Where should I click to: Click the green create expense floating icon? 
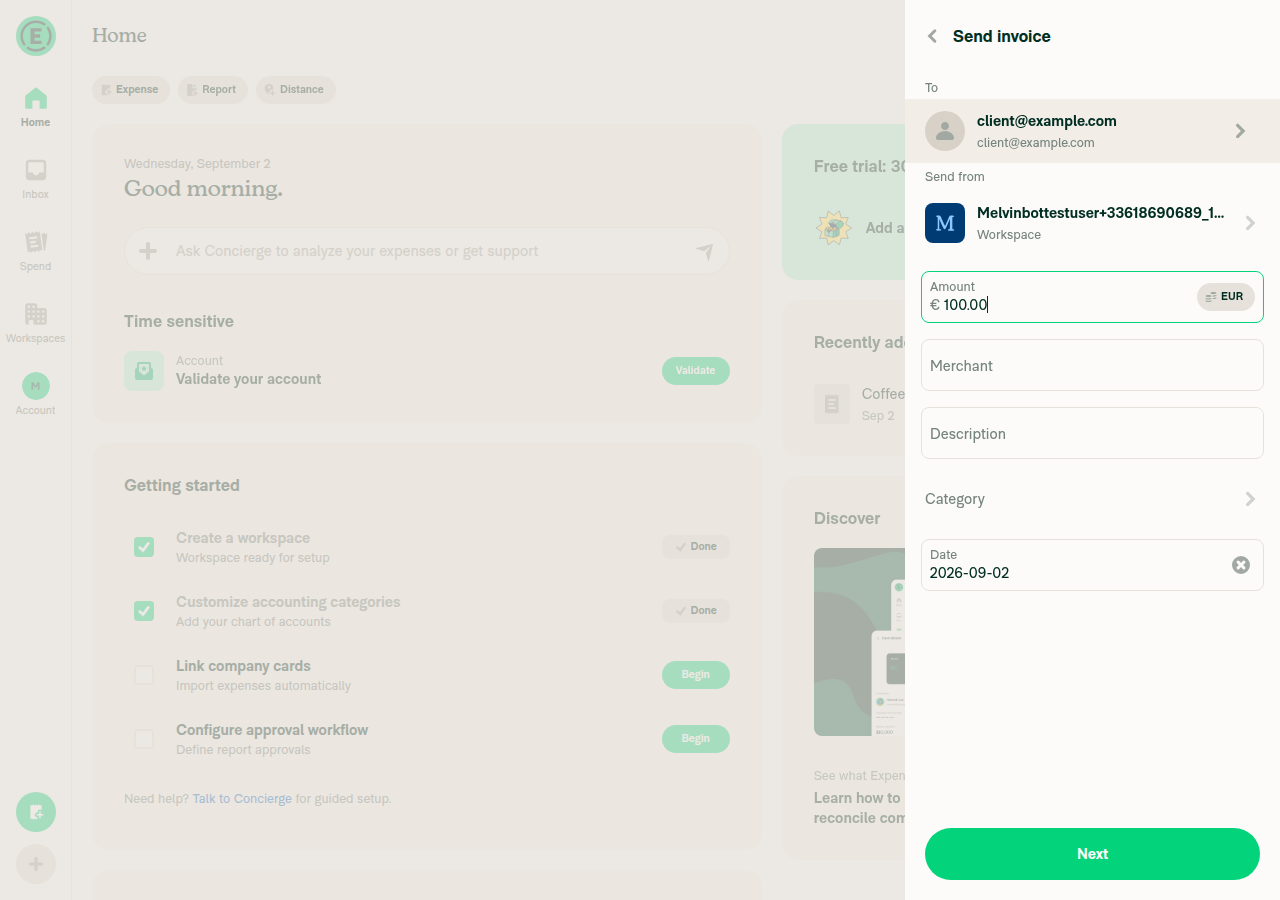[x=36, y=812]
